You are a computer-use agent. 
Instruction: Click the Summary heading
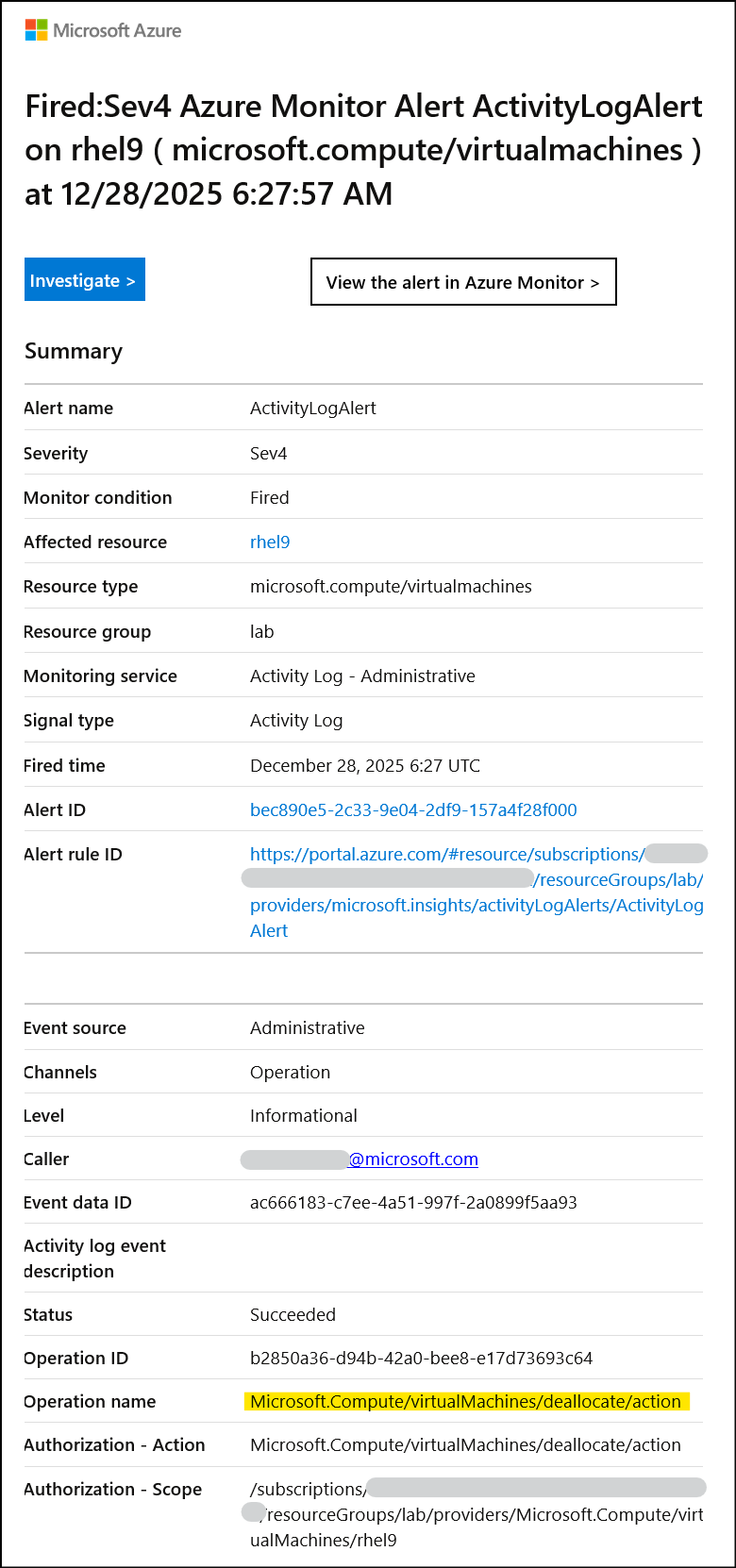74,351
